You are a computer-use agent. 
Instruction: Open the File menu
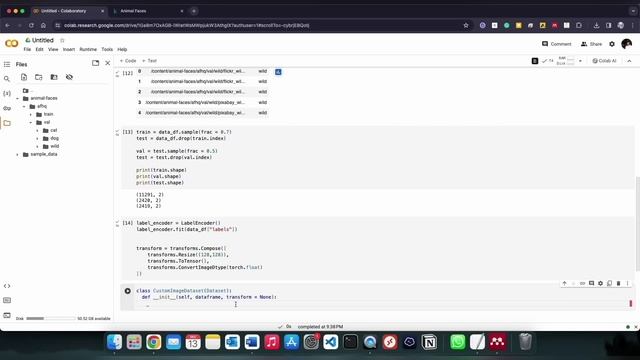[27, 49]
